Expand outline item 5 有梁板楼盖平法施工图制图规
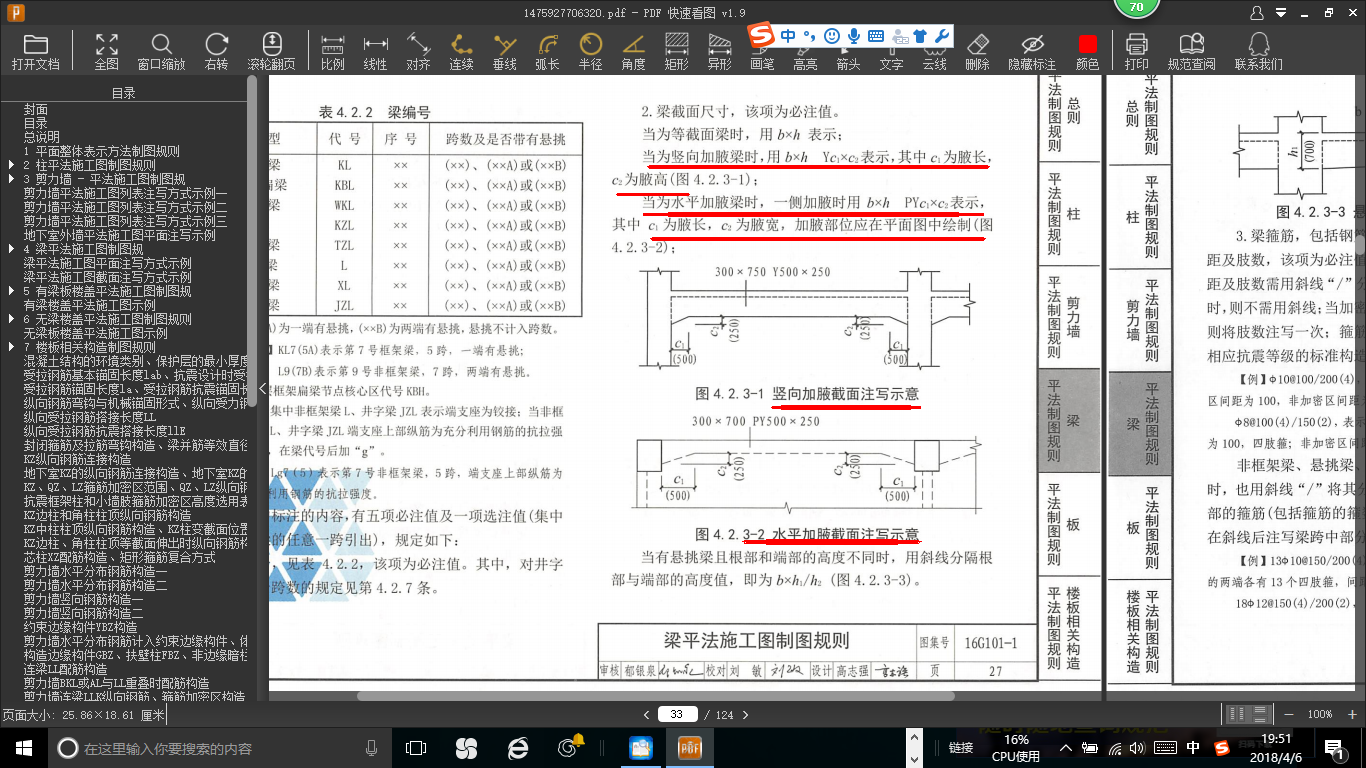The width and height of the screenshot is (1366, 768). 11,291
